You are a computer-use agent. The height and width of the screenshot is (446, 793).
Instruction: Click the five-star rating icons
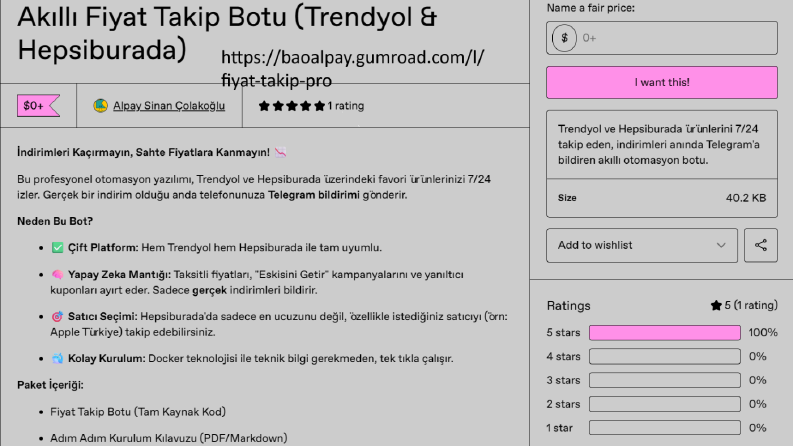(291, 106)
